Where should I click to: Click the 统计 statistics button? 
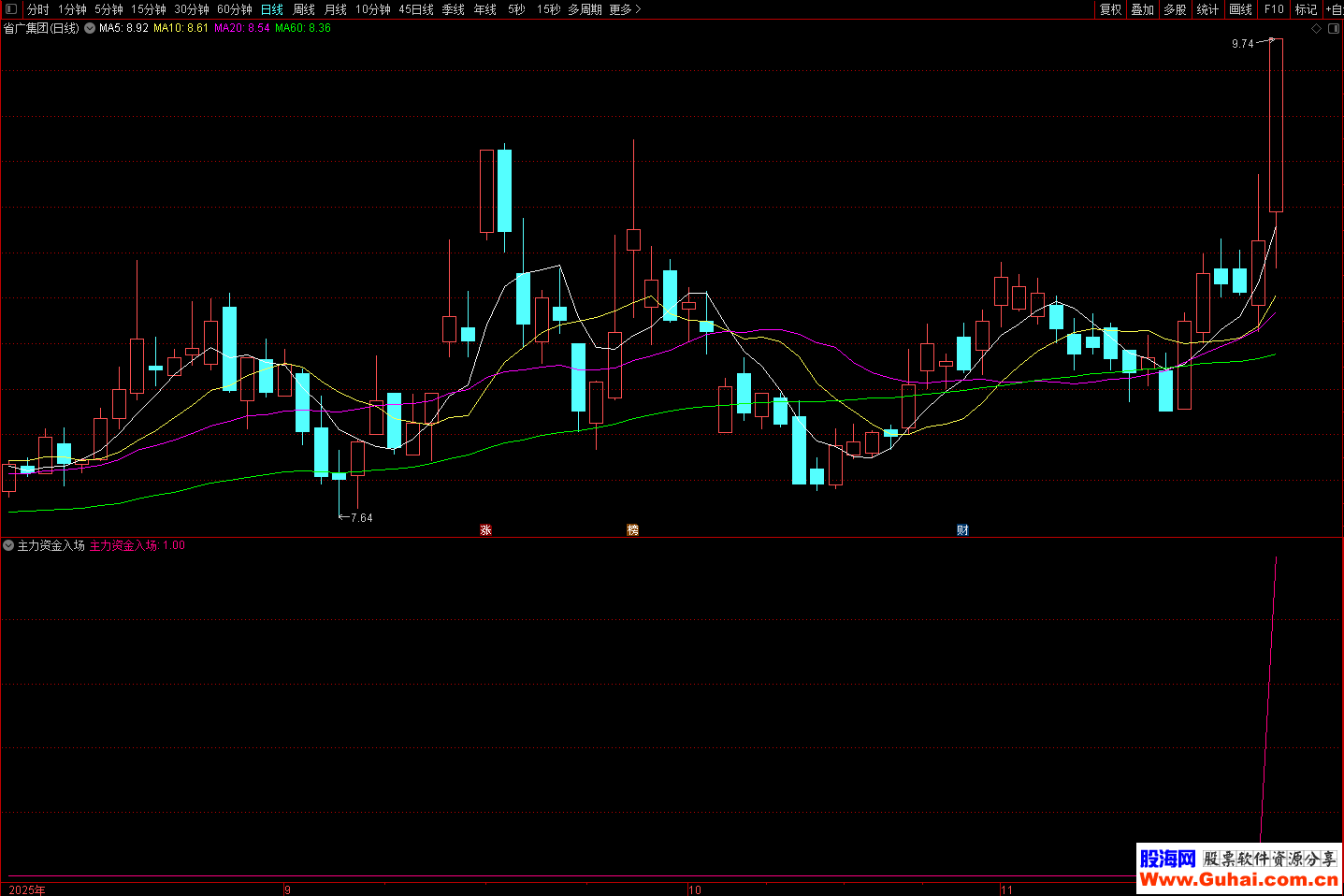pyautogui.click(x=1207, y=9)
